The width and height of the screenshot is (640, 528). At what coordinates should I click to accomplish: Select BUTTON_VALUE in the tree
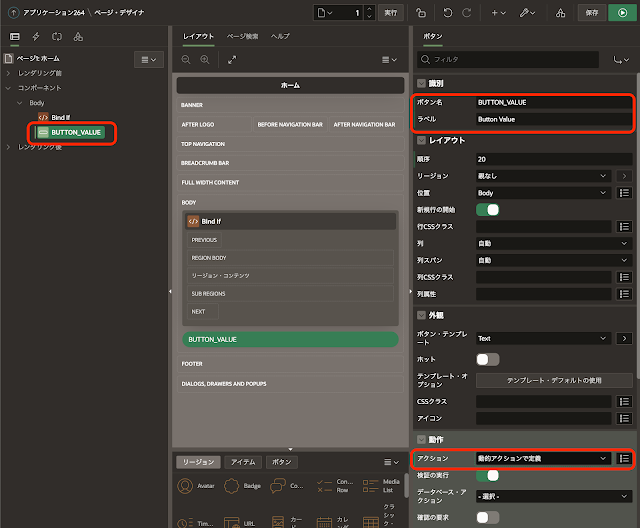[71, 132]
